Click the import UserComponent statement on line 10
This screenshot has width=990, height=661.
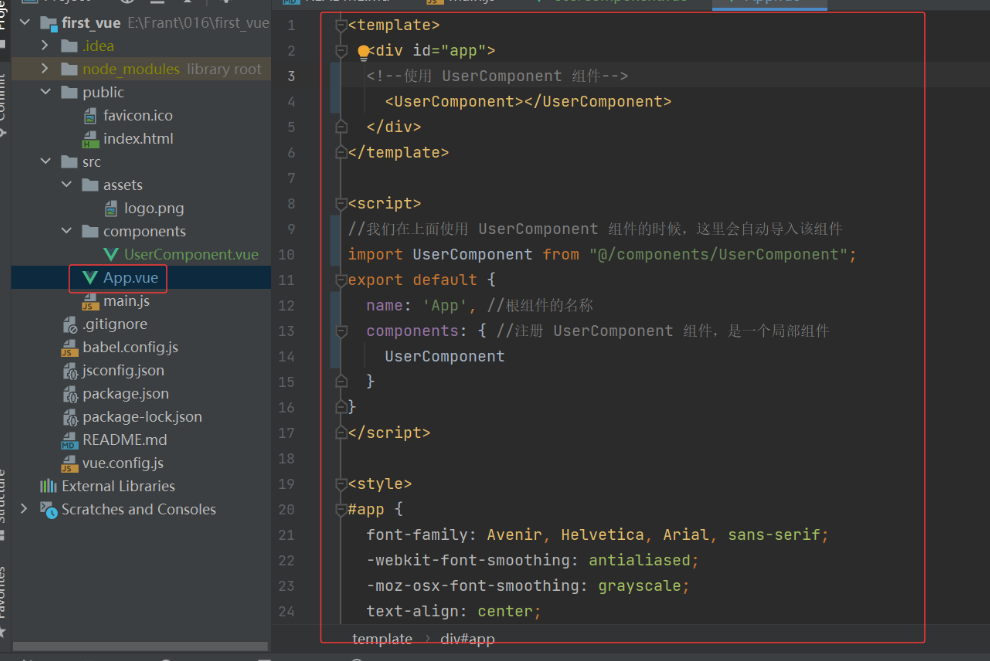[602, 254]
